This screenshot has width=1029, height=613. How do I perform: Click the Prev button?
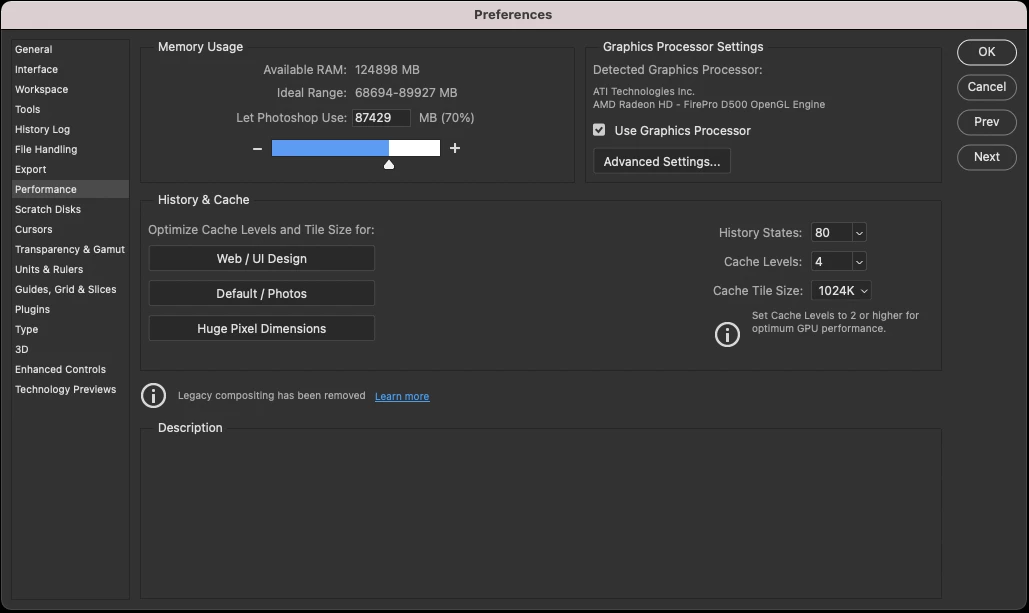click(986, 122)
